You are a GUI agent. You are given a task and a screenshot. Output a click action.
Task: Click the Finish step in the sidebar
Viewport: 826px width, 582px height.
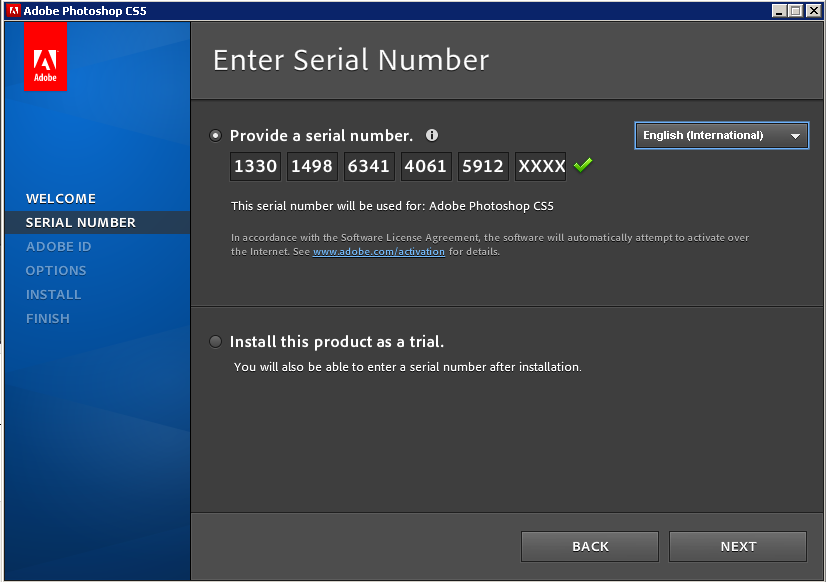pyautogui.click(x=48, y=318)
